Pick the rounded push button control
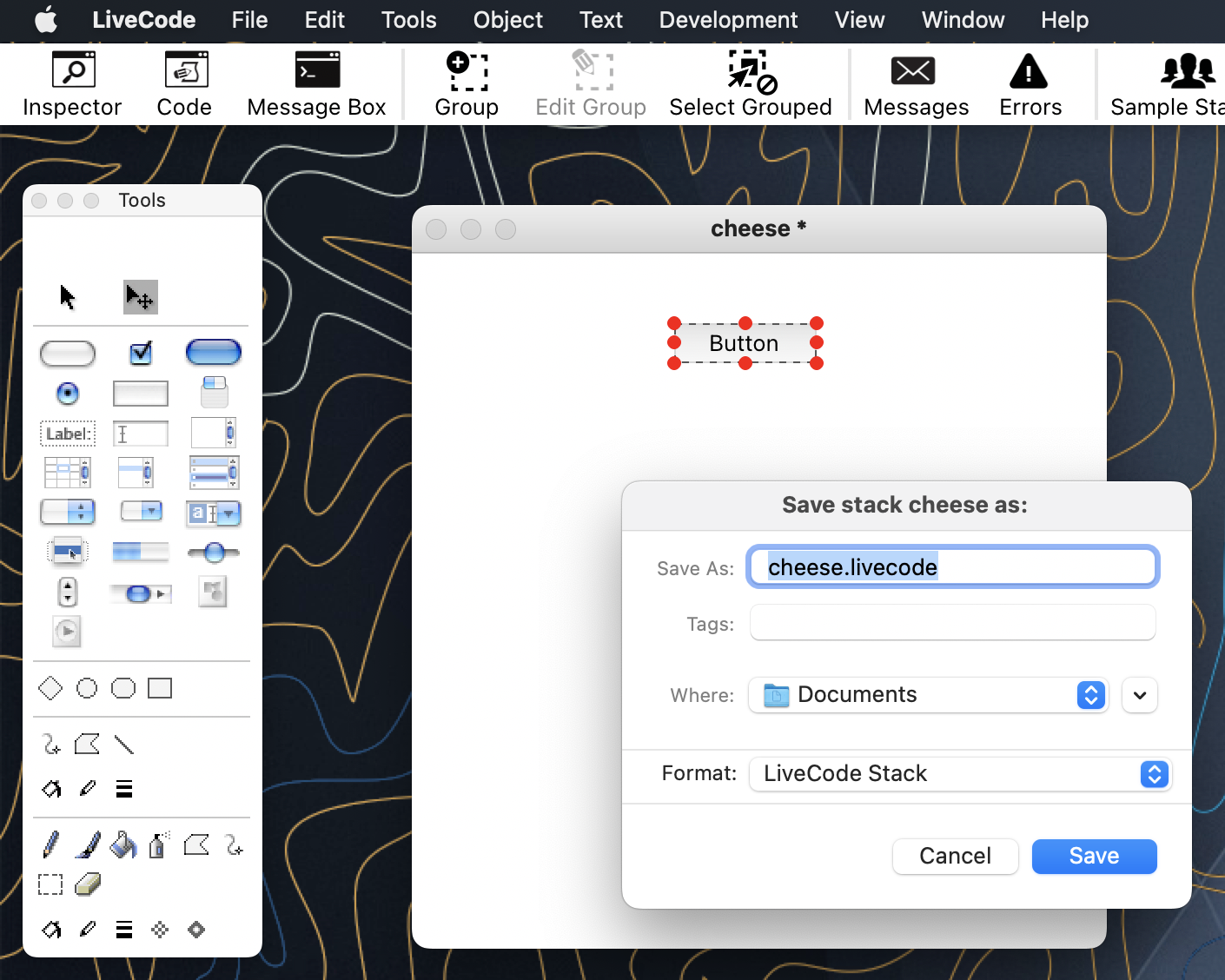1225x980 pixels. coord(68,354)
